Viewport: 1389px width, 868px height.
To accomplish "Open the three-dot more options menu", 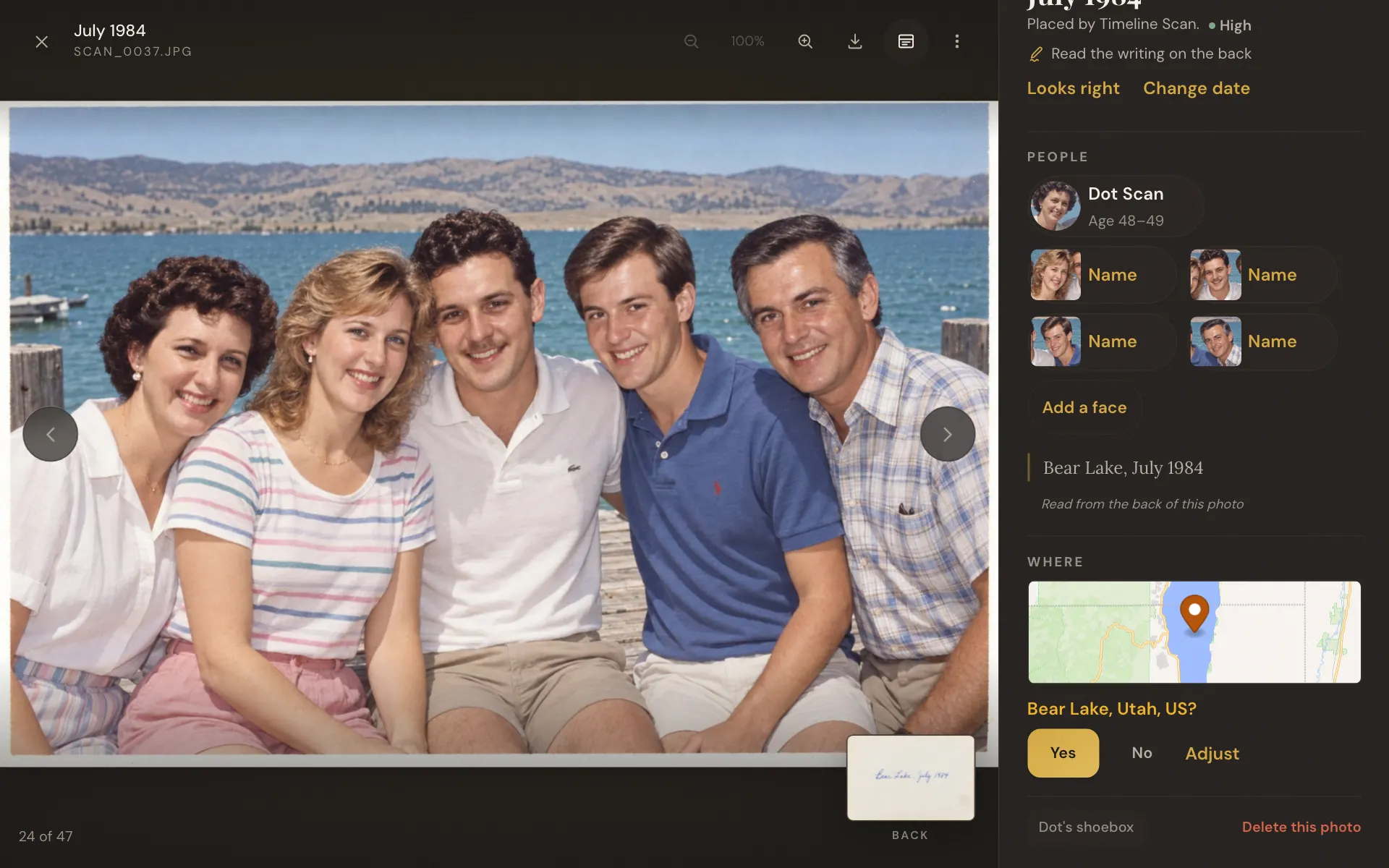I will point(956,41).
